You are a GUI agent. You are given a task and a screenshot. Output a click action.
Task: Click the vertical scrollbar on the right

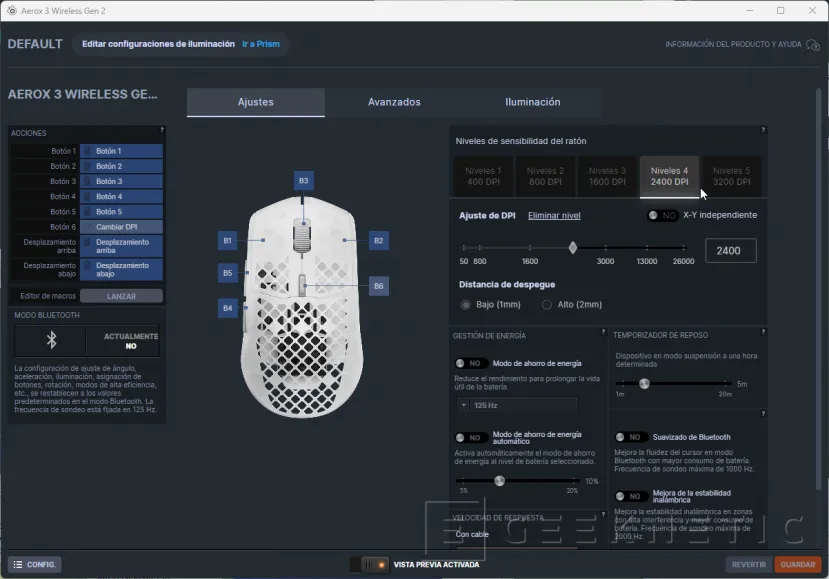tap(818, 288)
